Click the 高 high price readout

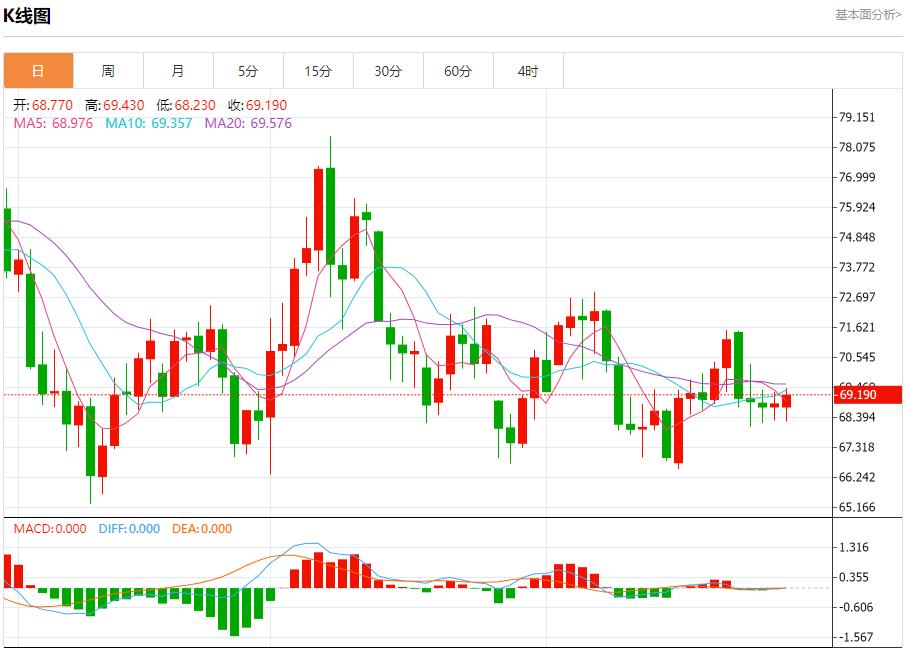115,105
